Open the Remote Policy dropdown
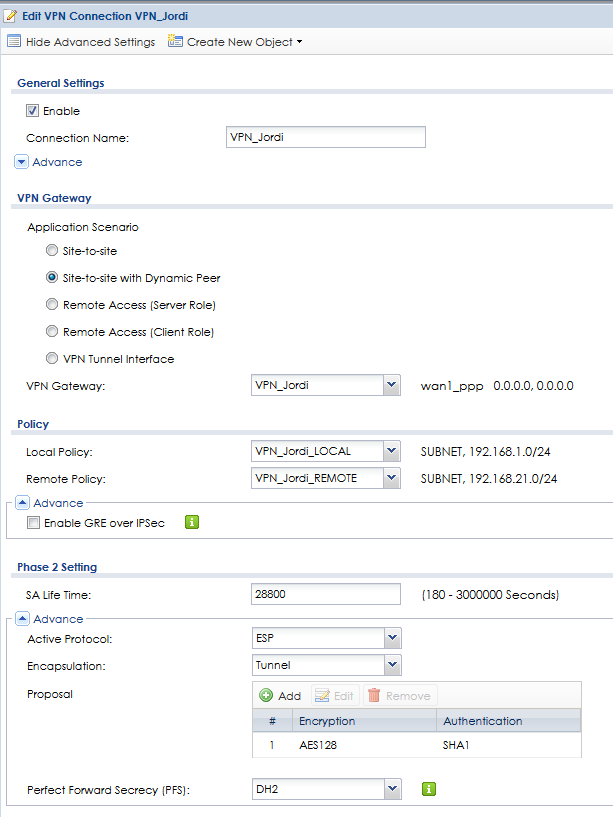Screen dimensions: 613x817 click(x=391, y=478)
